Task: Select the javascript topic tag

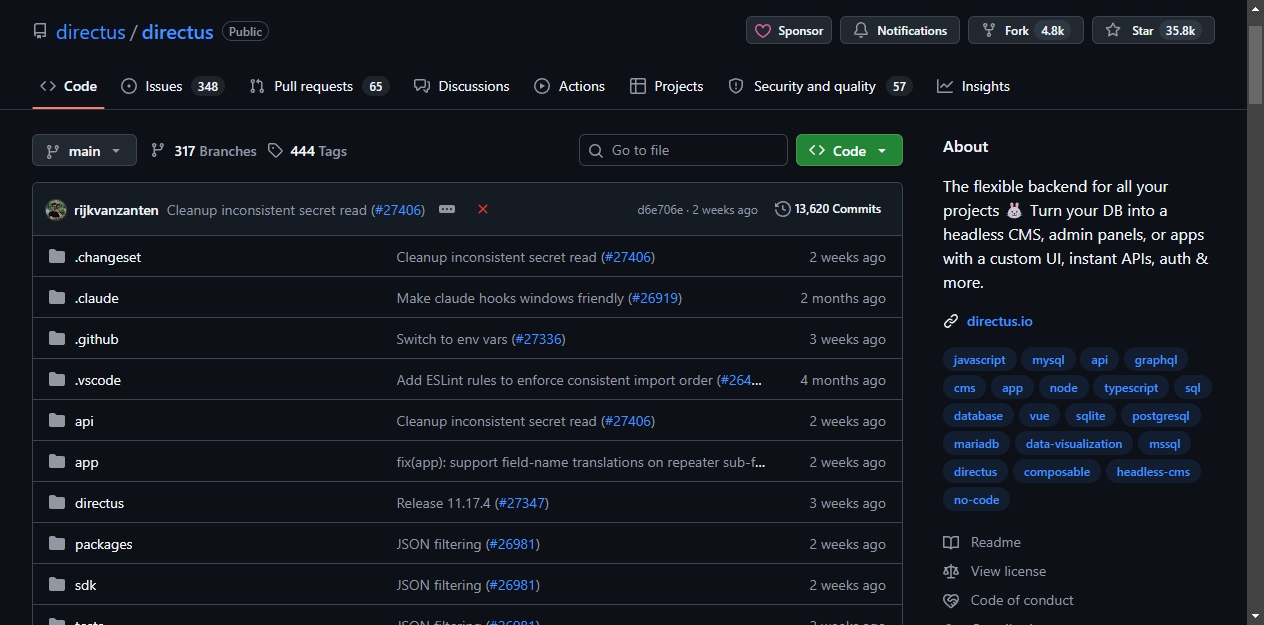Action: (979, 360)
